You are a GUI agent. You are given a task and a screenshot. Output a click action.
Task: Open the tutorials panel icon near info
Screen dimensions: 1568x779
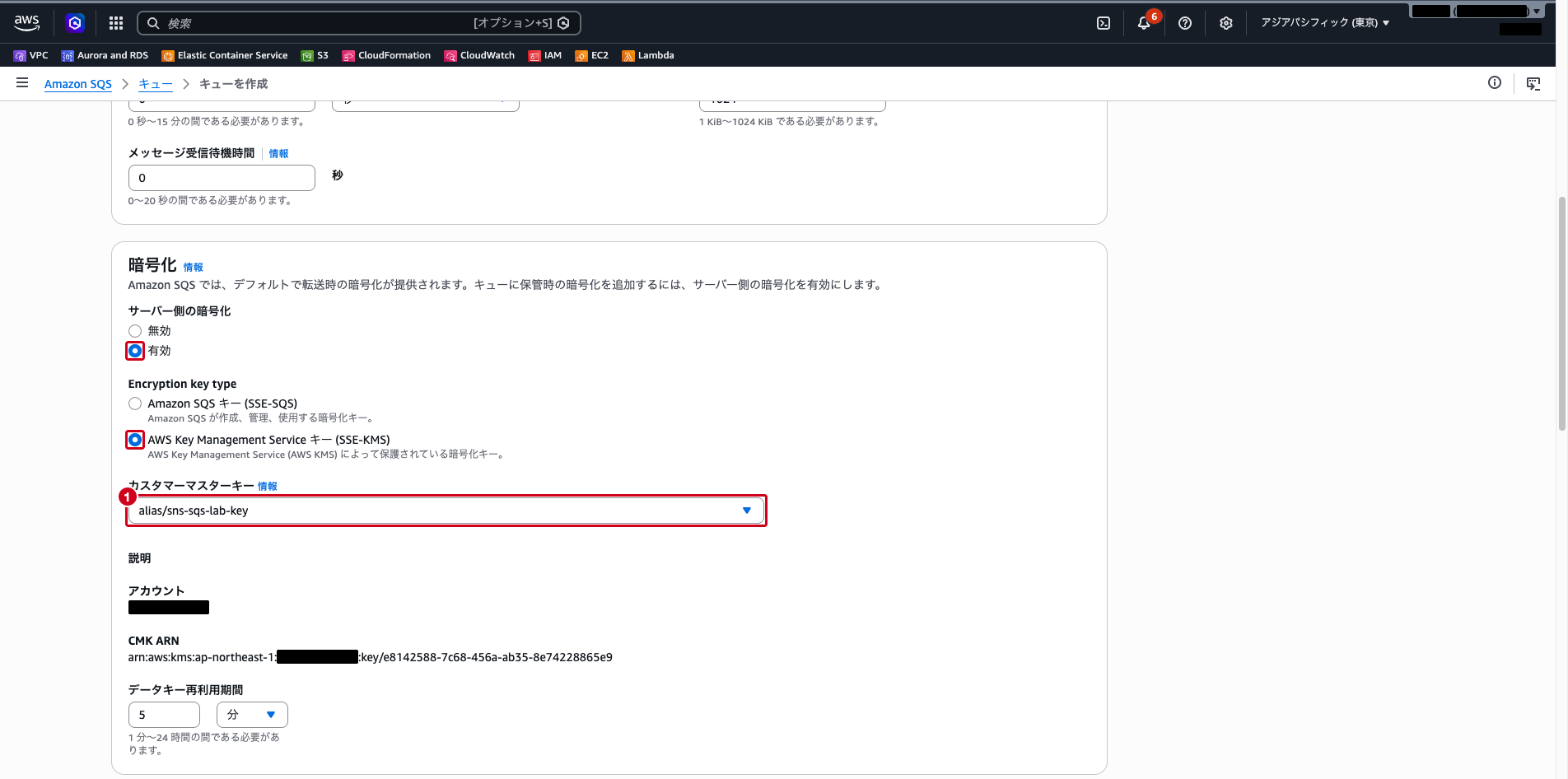1533,83
